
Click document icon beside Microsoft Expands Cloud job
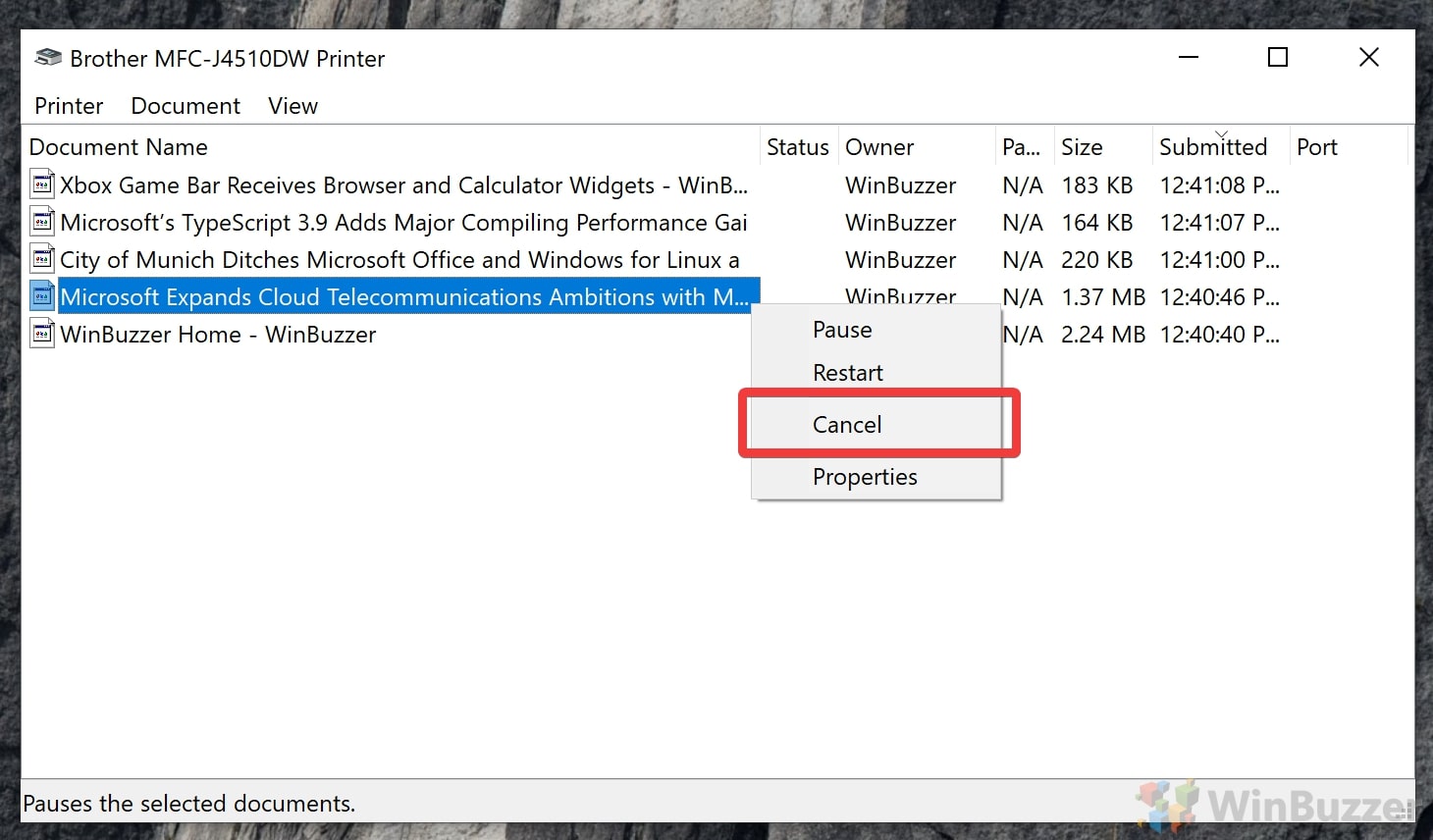pyautogui.click(x=41, y=296)
